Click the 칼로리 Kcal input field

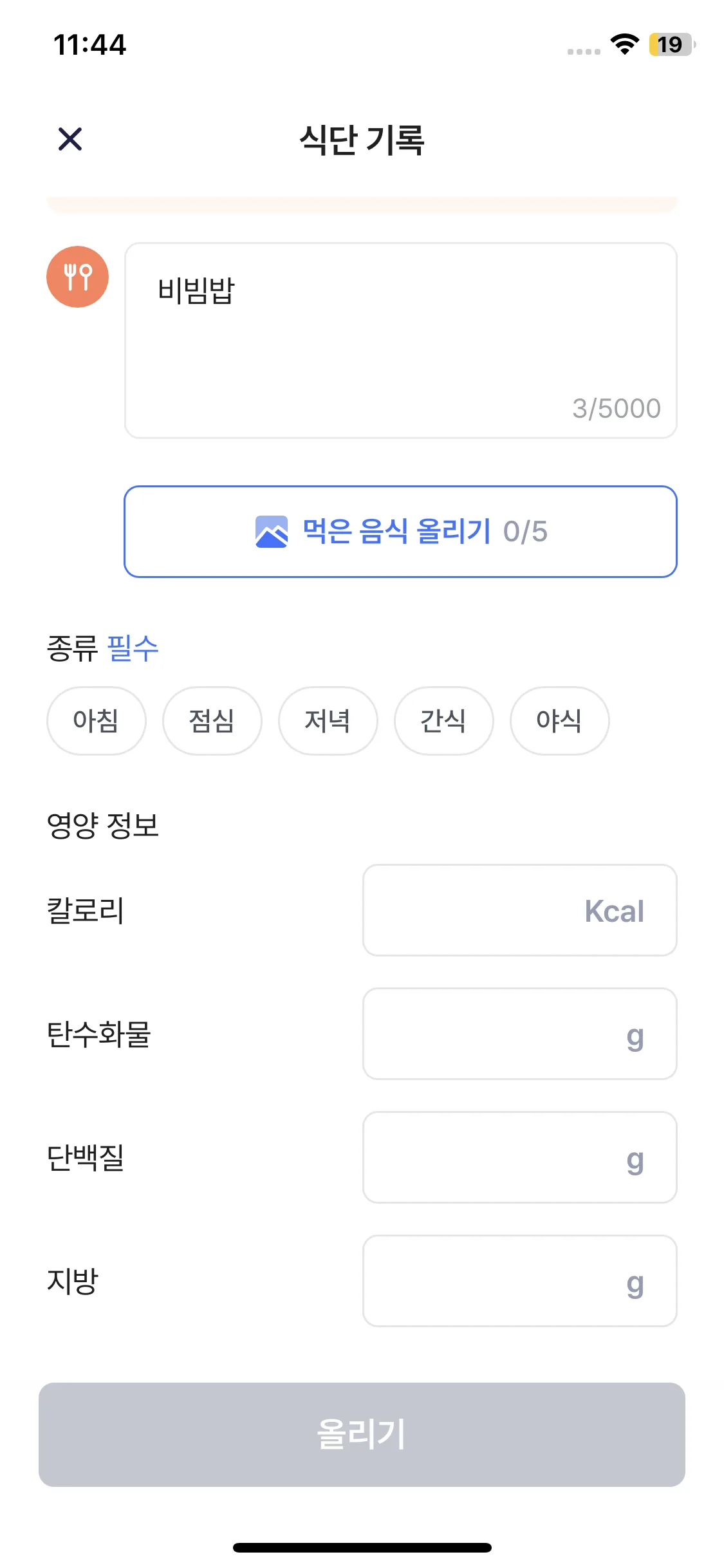tap(519, 910)
